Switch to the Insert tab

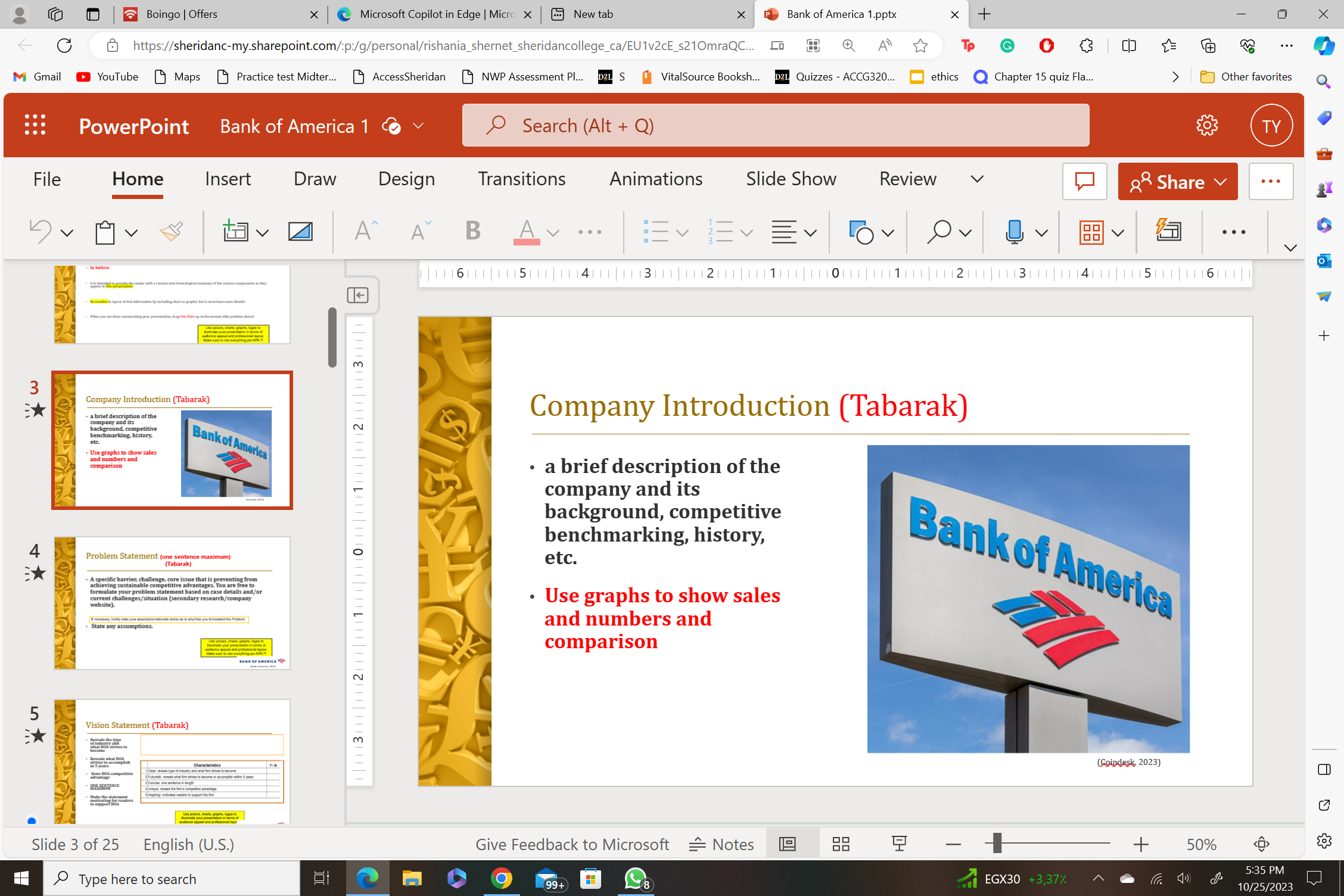(228, 179)
